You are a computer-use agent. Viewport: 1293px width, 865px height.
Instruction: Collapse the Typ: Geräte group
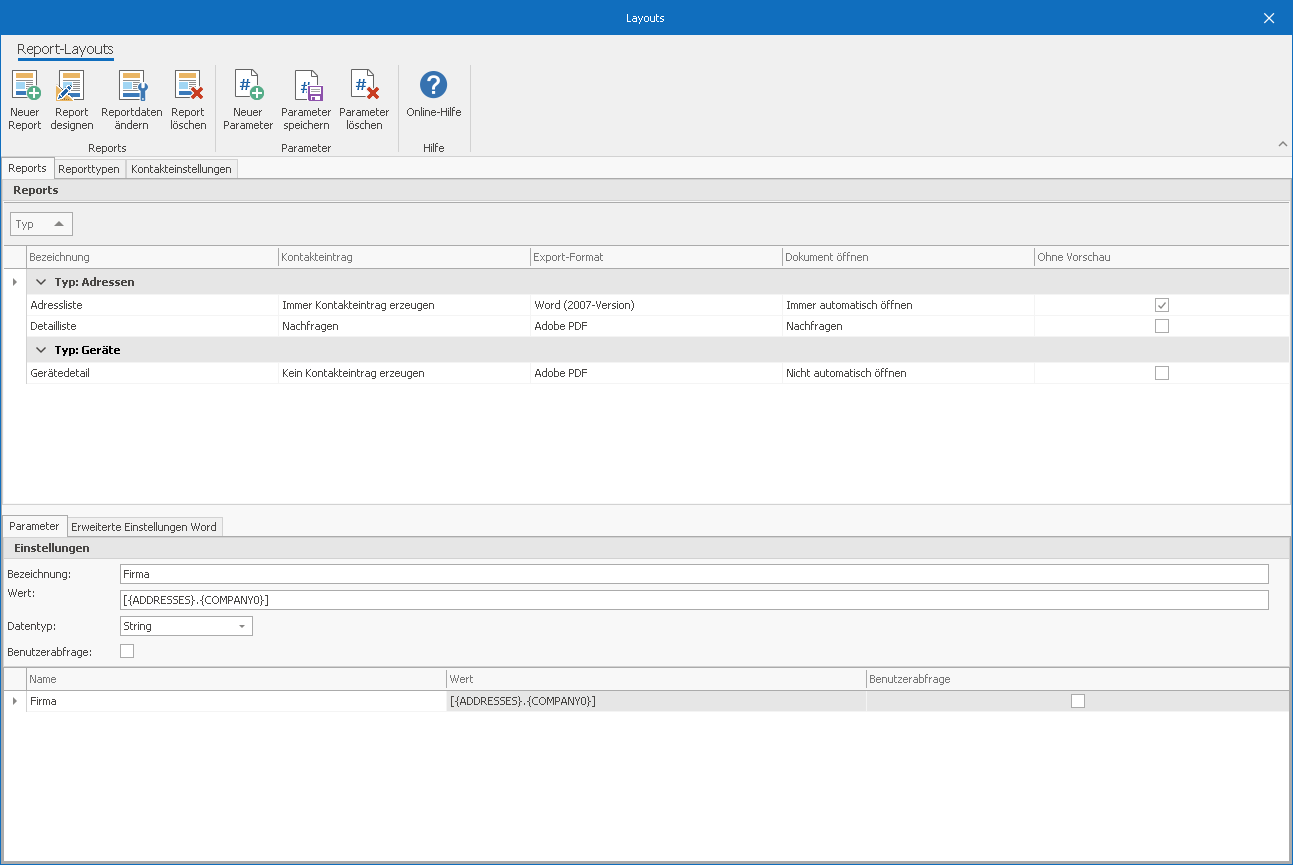(41, 350)
